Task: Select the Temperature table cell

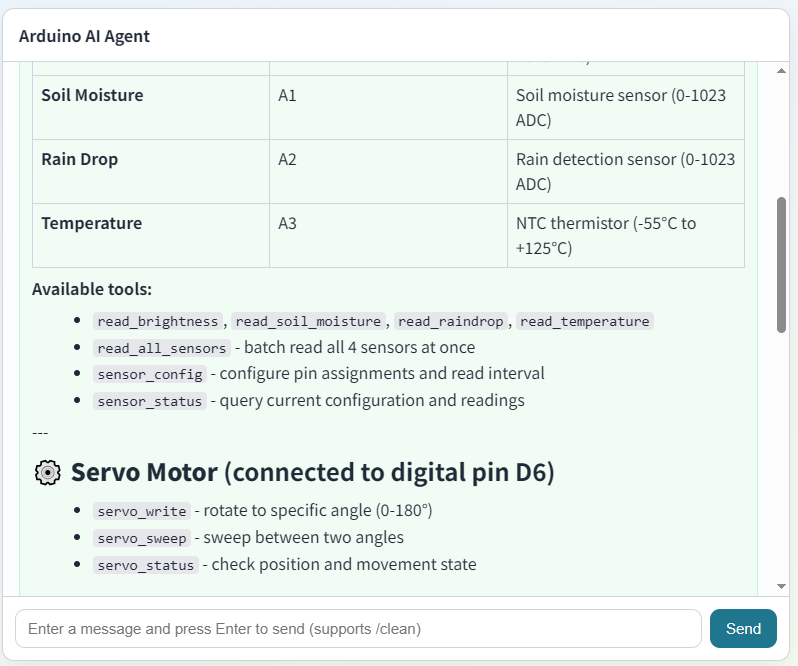Action: [151, 236]
